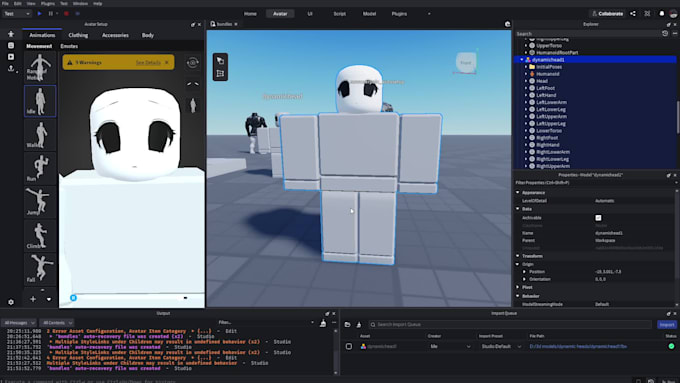The width and height of the screenshot is (680, 383).
Task: Click the See Details link in warnings banner
Action: [x=148, y=62]
